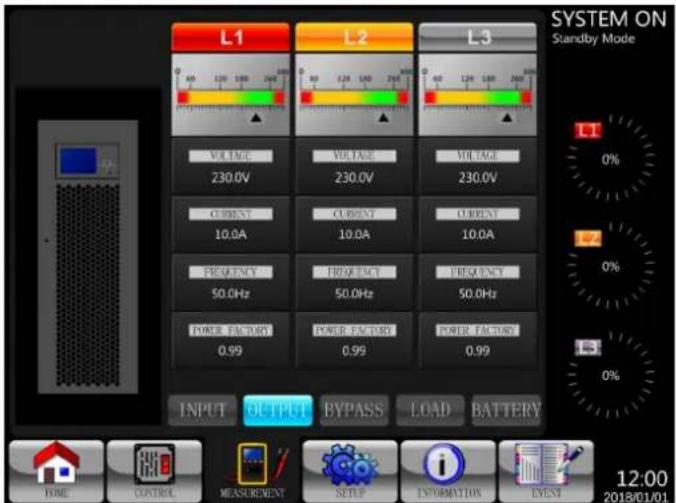Click the L3 load percentage dial
This screenshot has height=503, width=676.
point(611,375)
